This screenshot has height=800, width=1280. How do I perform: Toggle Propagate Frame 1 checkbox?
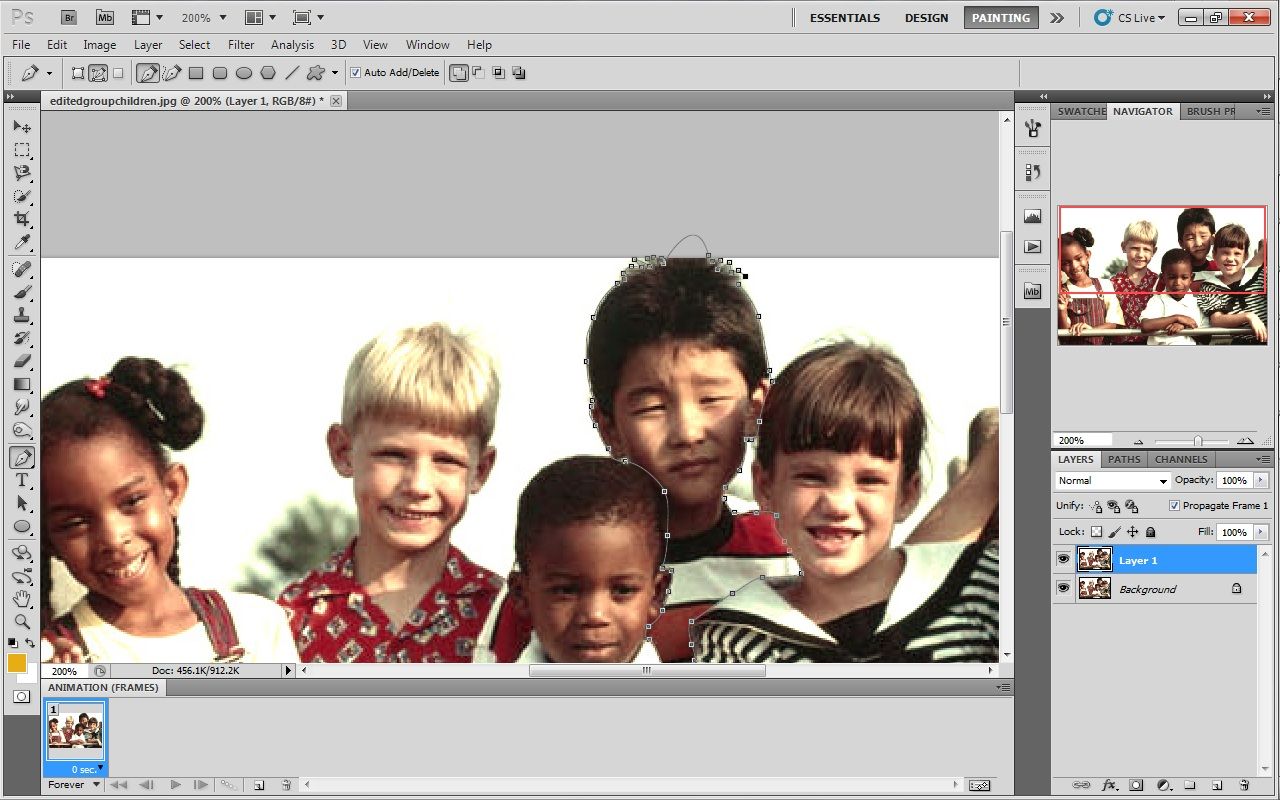tap(1174, 506)
